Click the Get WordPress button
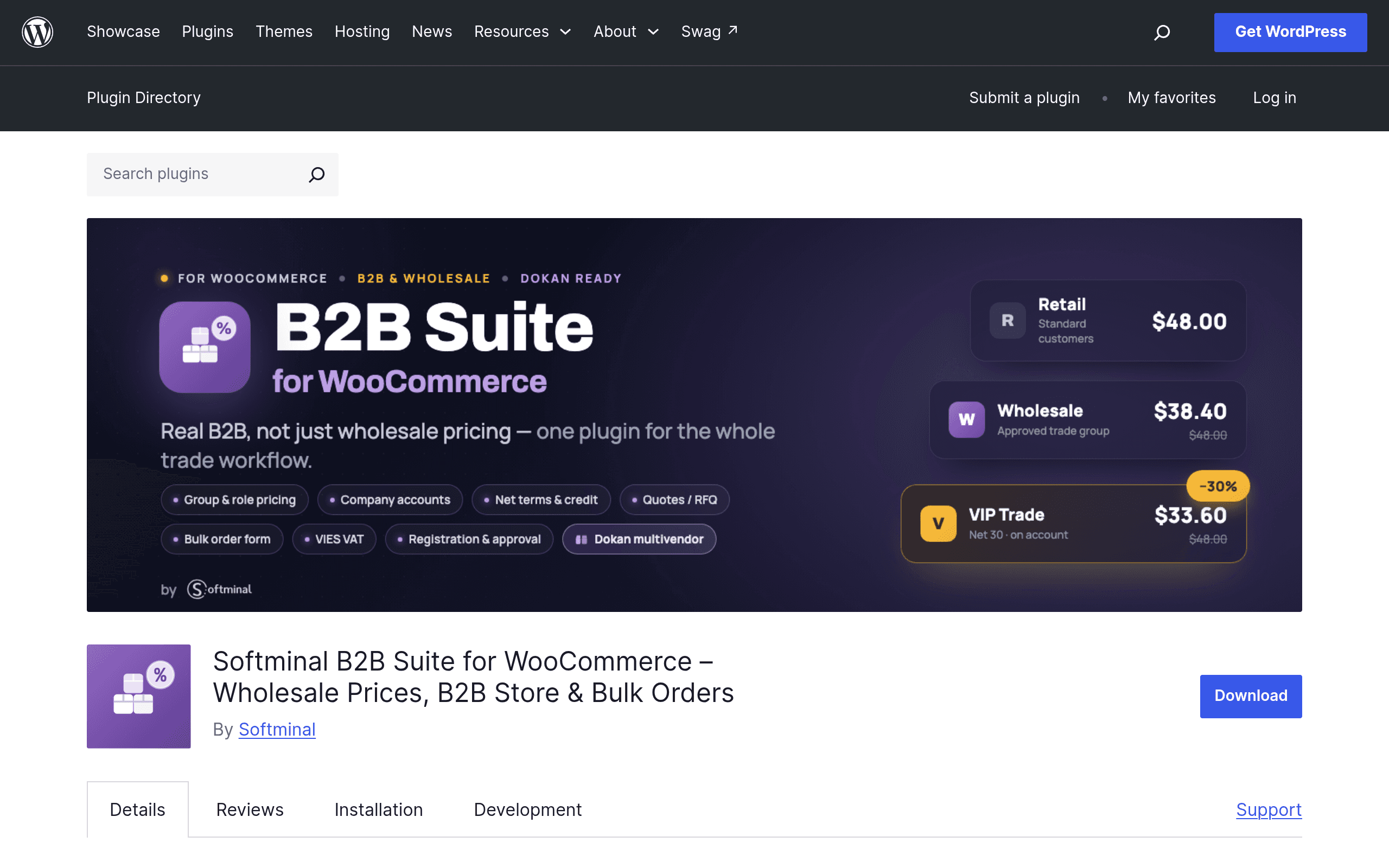 click(x=1290, y=32)
